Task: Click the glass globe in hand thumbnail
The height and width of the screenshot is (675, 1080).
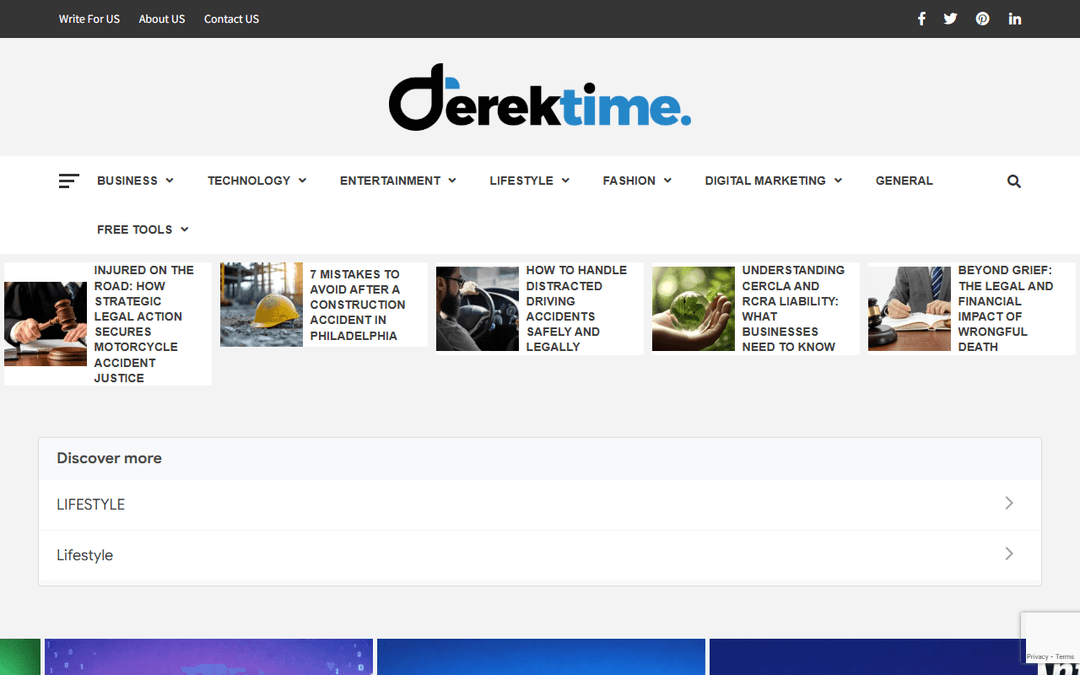Action: (x=694, y=309)
